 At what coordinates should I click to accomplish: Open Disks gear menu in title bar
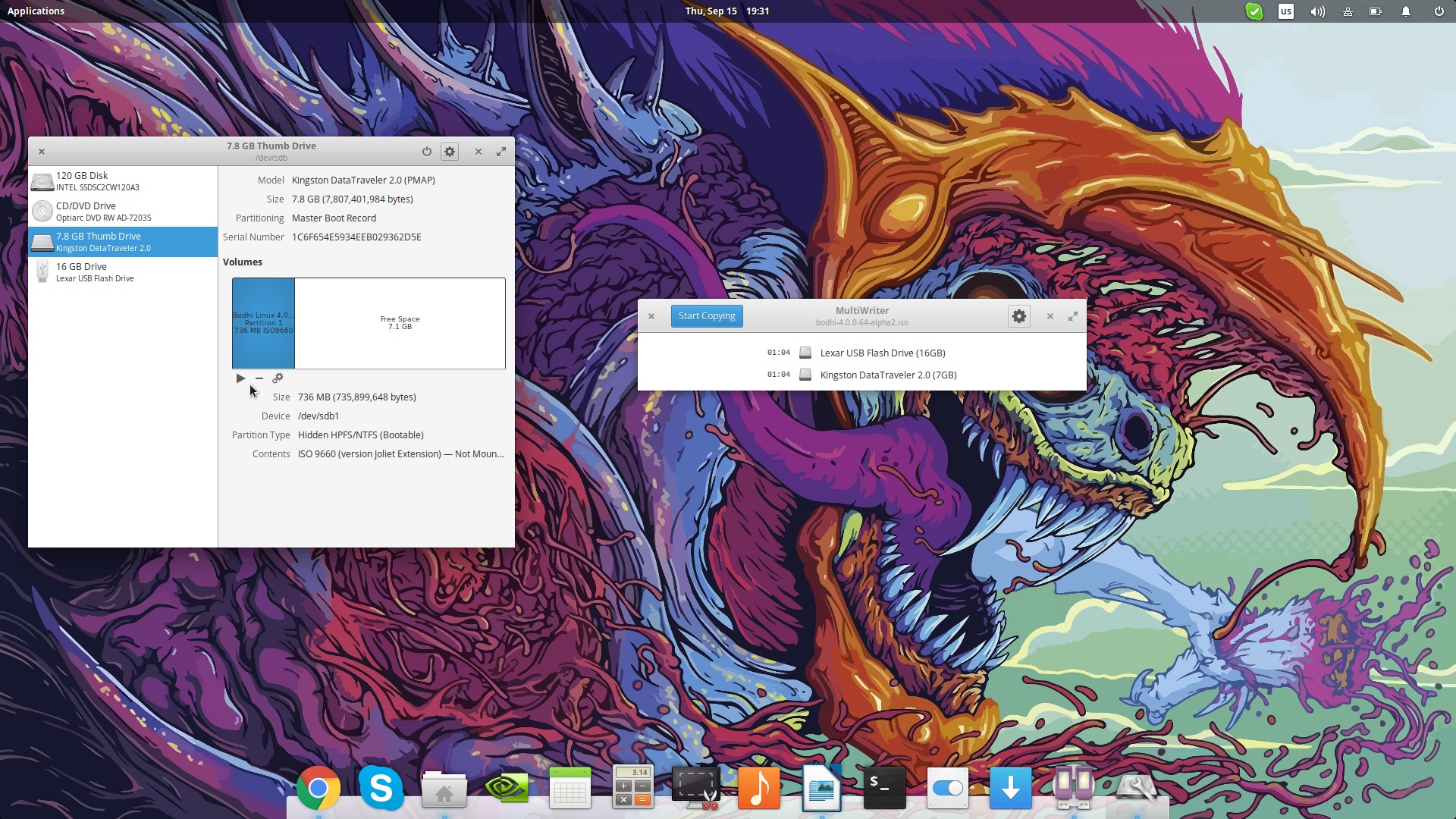coord(450,152)
